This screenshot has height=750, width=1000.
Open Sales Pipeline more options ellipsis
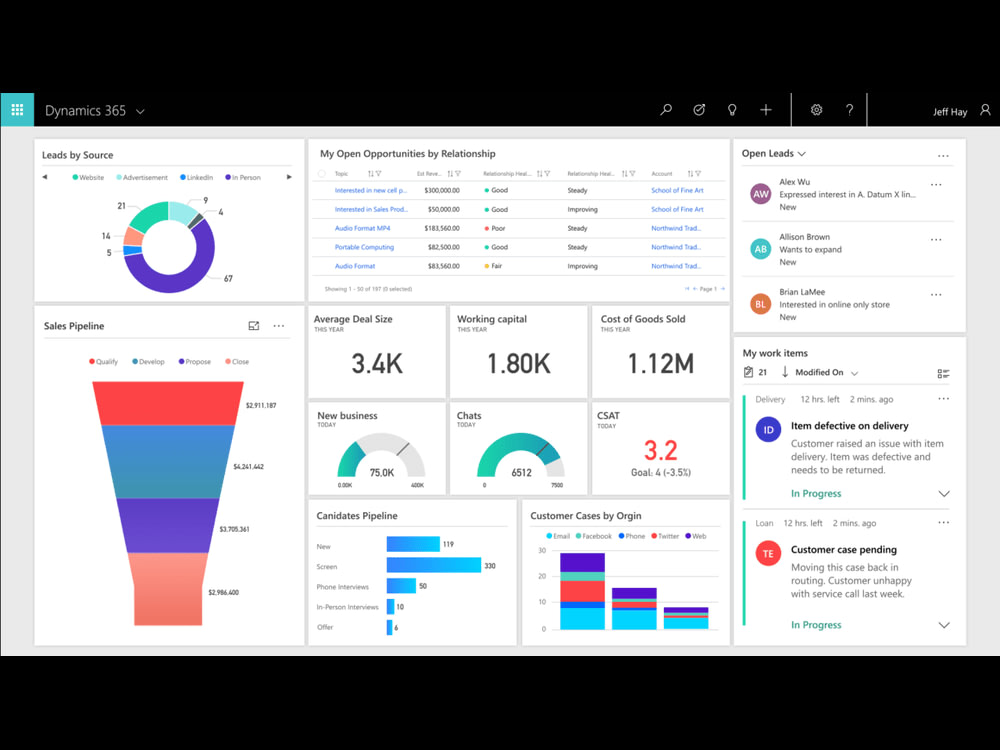click(279, 326)
